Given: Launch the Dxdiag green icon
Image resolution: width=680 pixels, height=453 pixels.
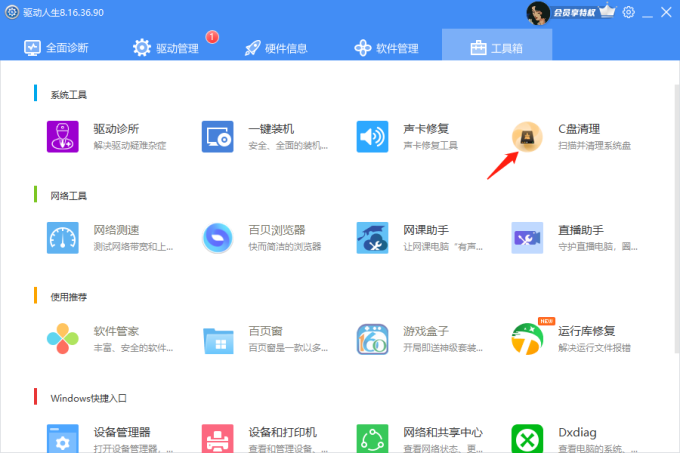Looking at the screenshot, I should pyautogui.click(x=527, y=439).
